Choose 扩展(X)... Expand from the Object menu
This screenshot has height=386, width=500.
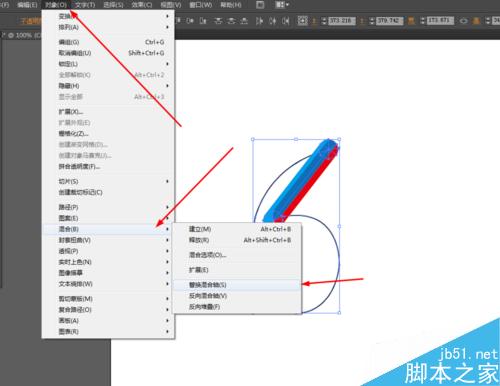coord(108,112)
